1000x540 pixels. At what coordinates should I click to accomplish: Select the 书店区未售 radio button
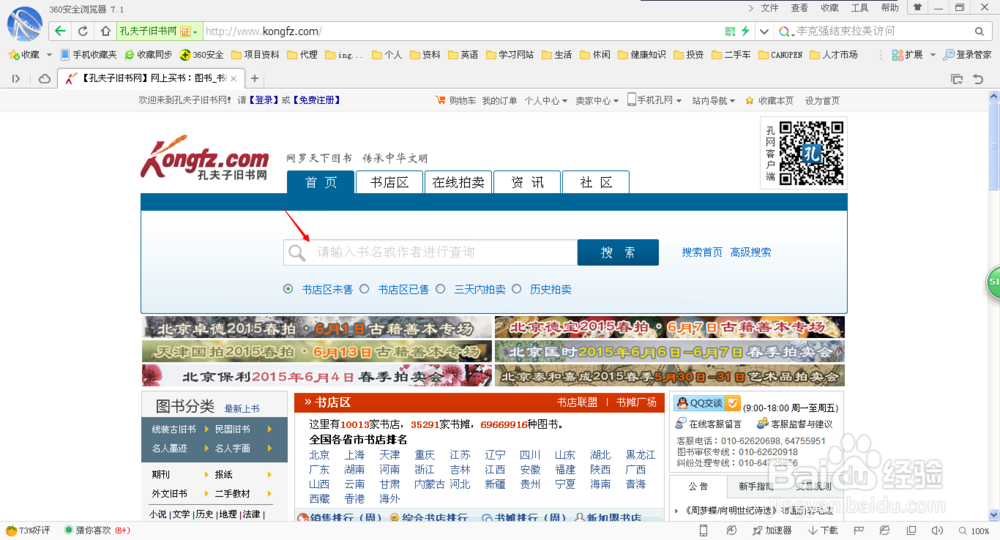tap(288, 289)
